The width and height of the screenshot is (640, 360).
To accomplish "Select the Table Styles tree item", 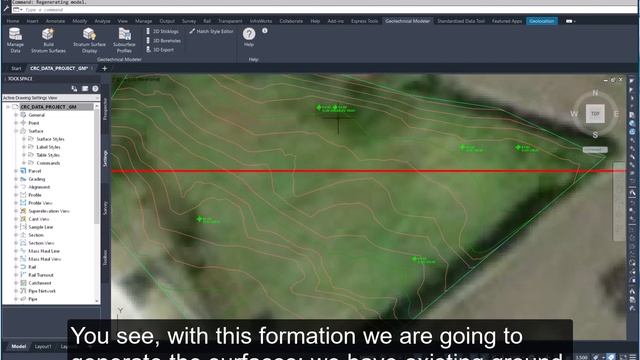I will [x=48, y=155].
